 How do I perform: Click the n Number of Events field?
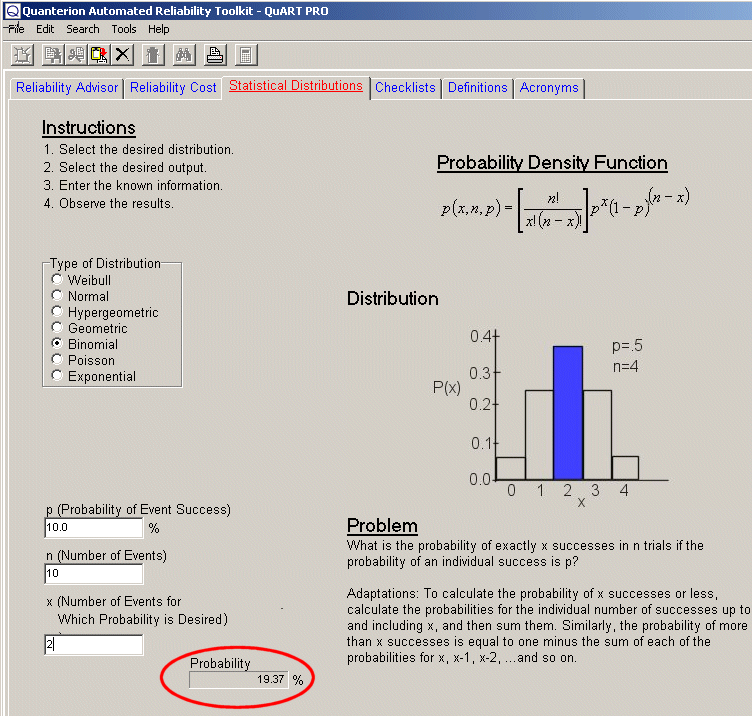pos(94,574)
